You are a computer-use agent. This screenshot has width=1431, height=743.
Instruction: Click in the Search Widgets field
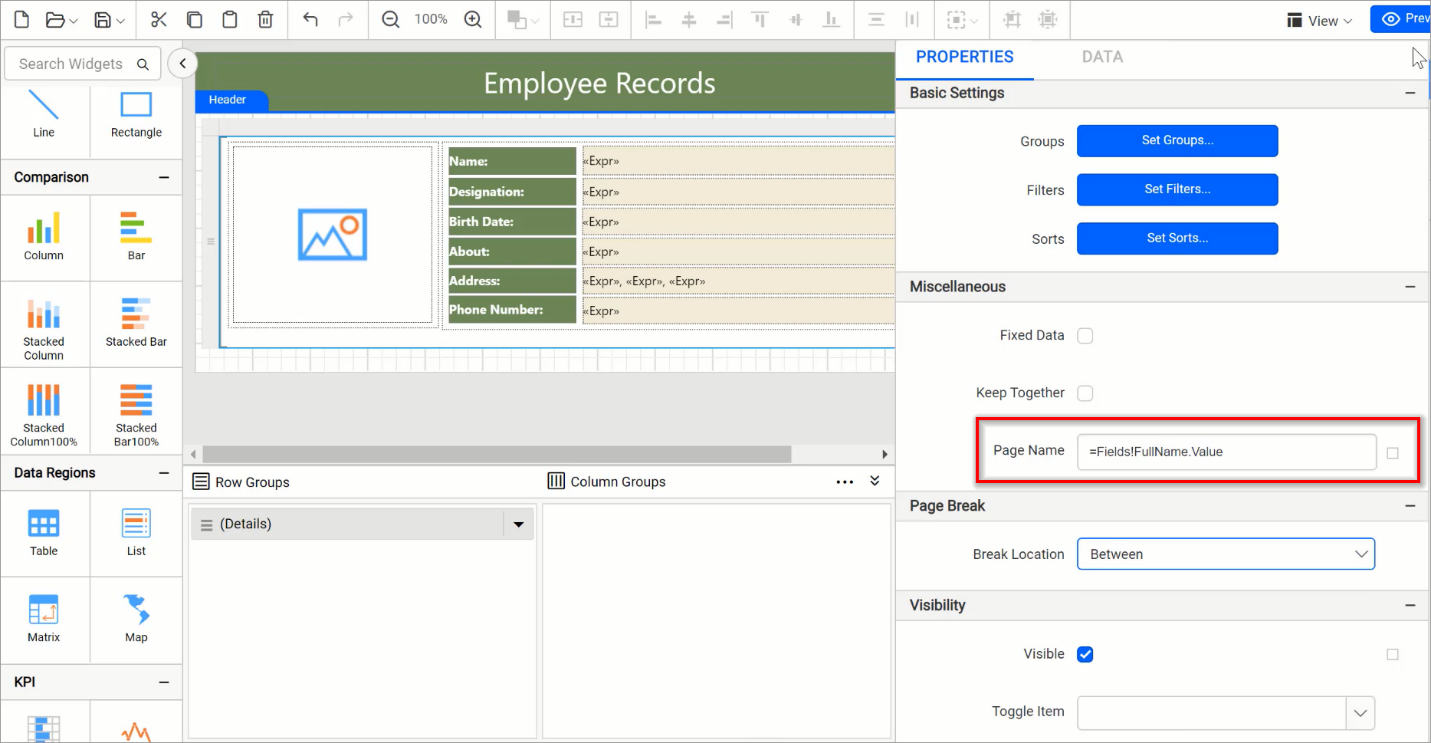pos(82,64)
